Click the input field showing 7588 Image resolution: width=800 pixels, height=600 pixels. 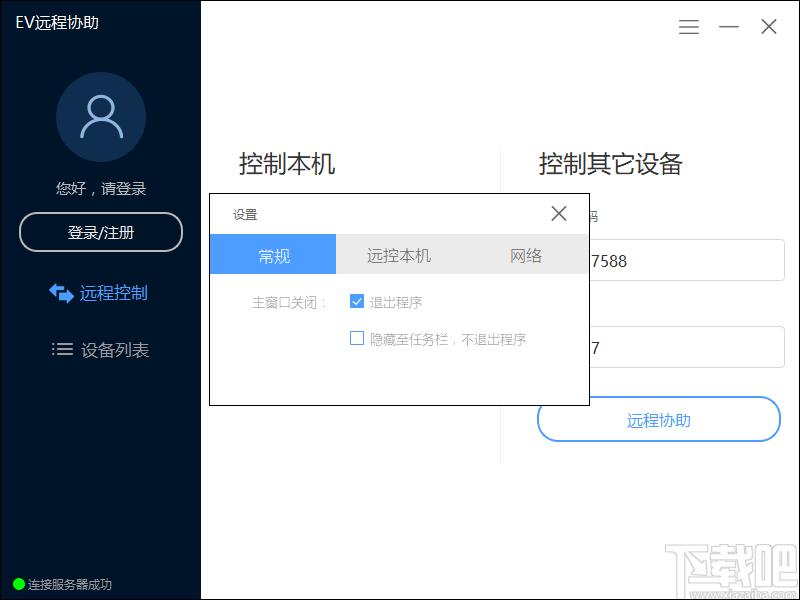[687, 260]
